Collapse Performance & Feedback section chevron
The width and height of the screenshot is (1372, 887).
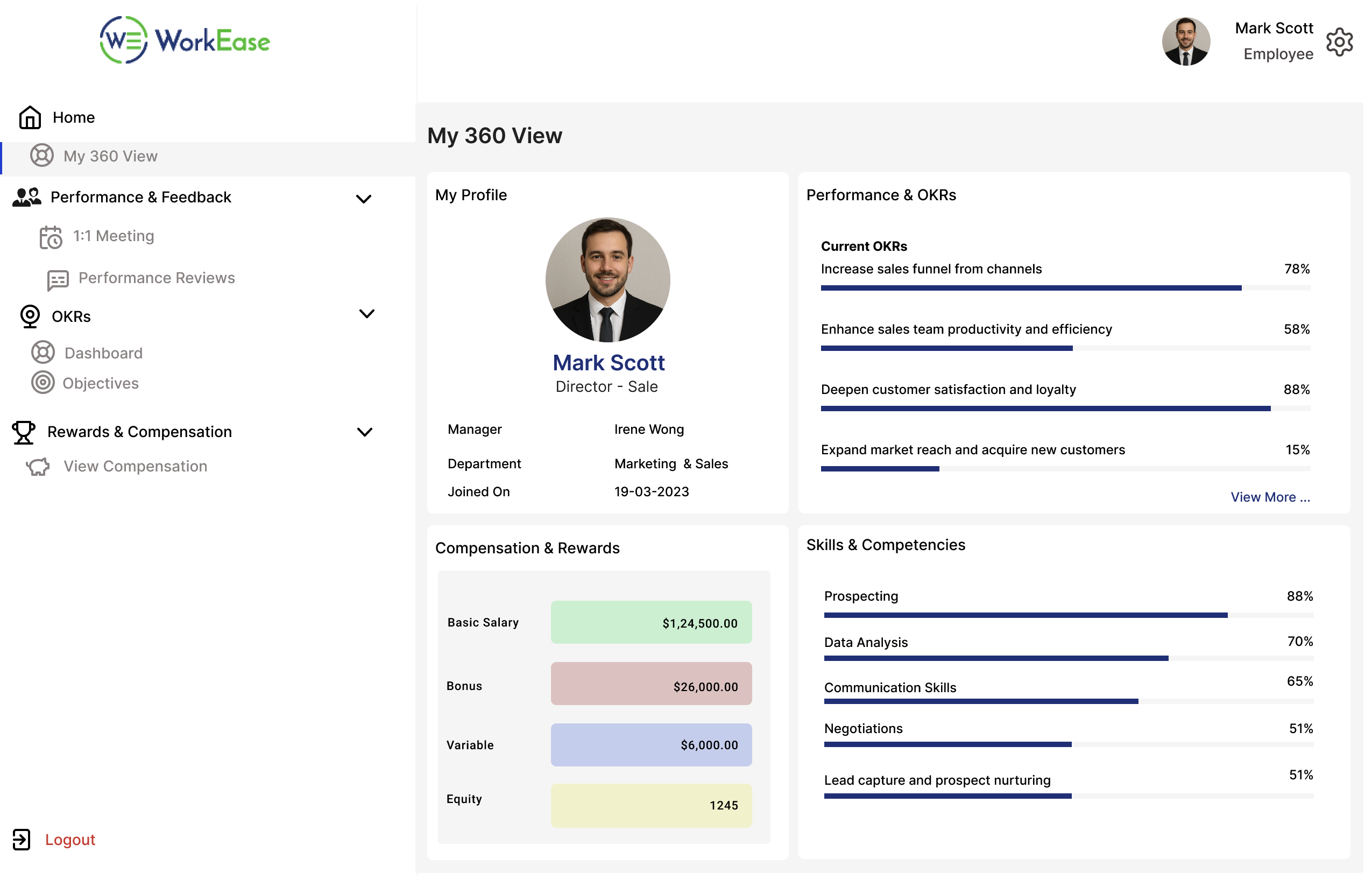coord(363,199)
